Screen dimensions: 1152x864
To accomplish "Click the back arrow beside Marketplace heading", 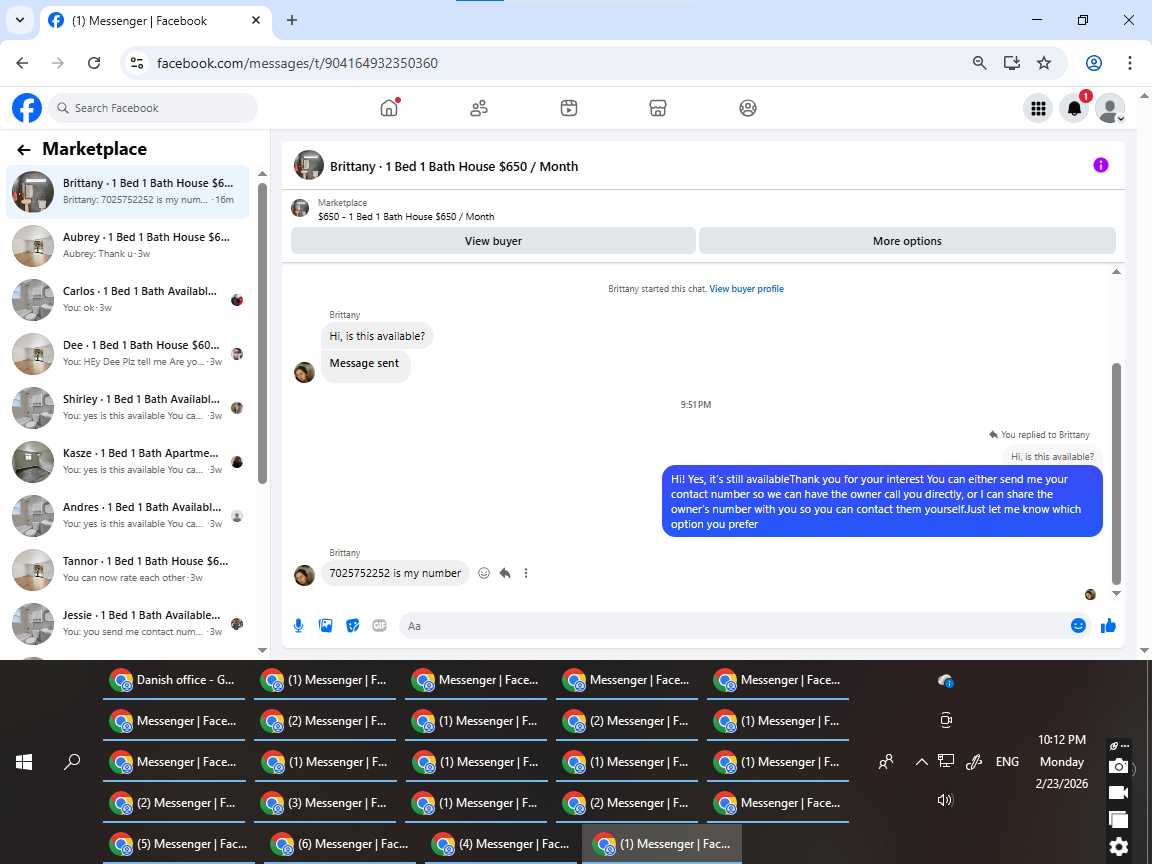I will point(24,150).
